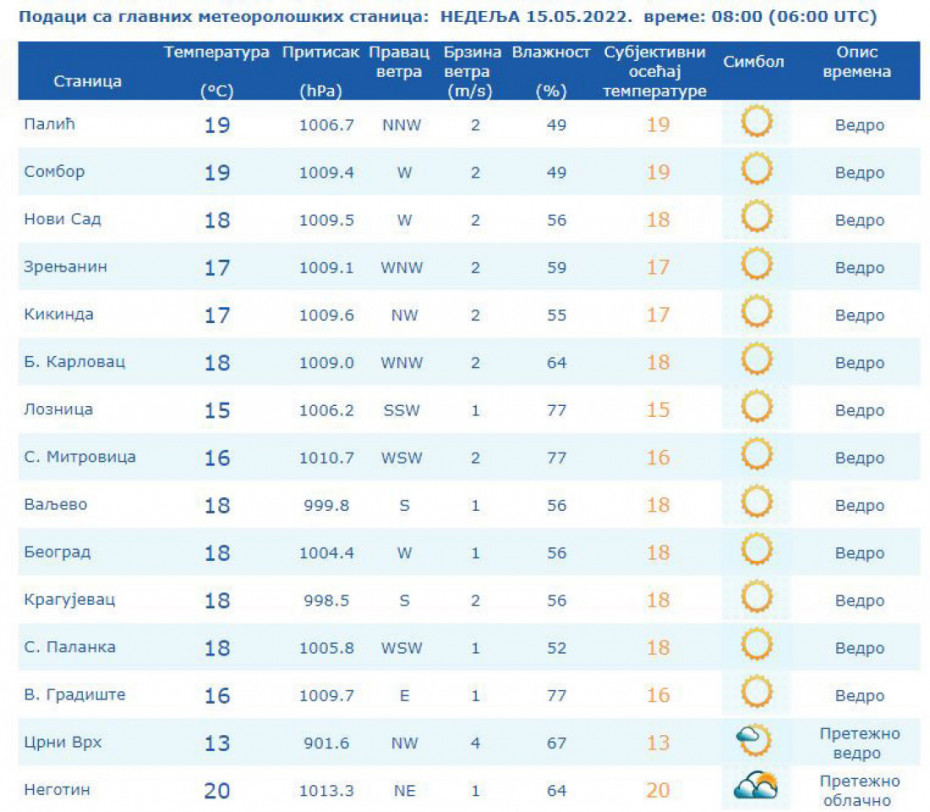930x812 pixels.
Task: Select the sun icon for Нови Сад
Action: pos(757,216)
